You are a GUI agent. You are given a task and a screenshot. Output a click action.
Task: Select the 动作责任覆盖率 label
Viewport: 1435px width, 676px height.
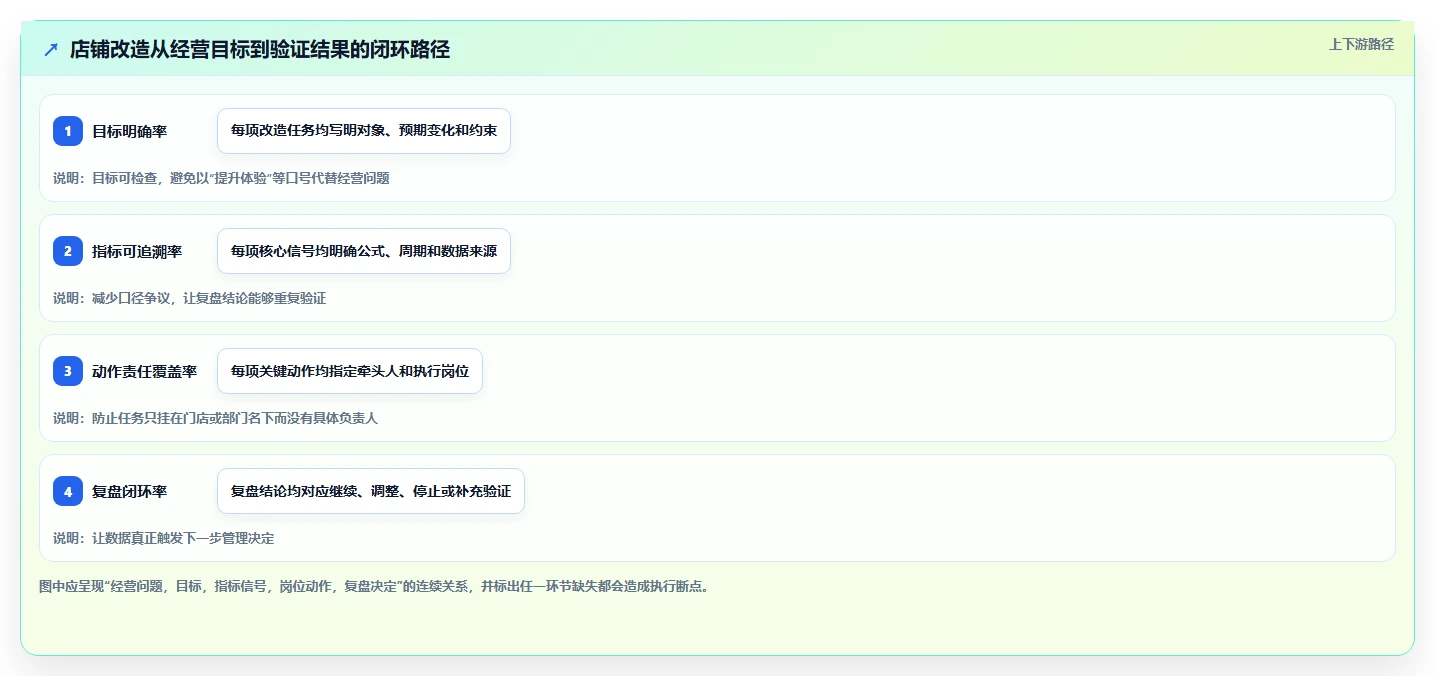[x=144, y=371]
